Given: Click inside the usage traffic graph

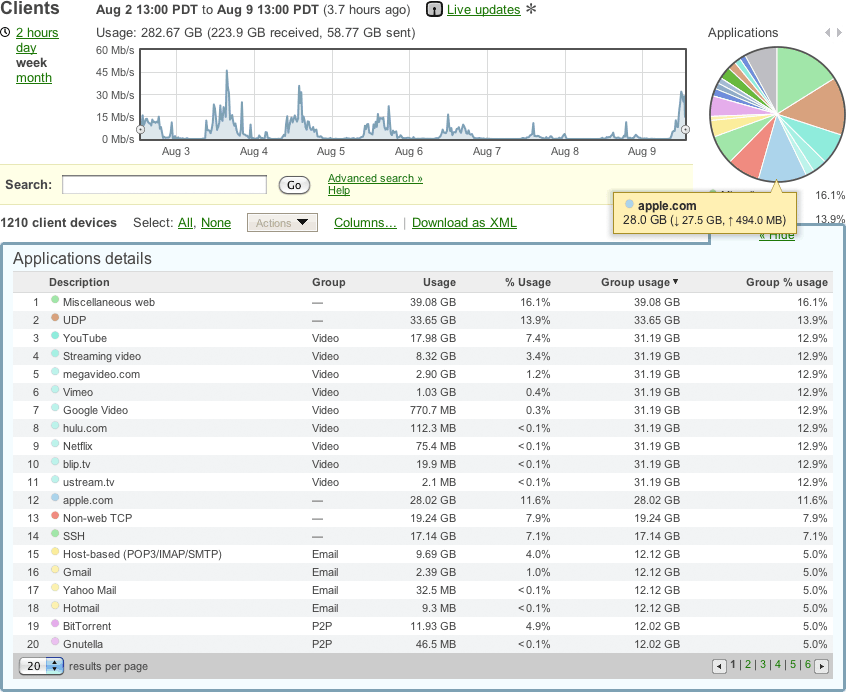Looking at the screenshot, I should pos(413,94).
